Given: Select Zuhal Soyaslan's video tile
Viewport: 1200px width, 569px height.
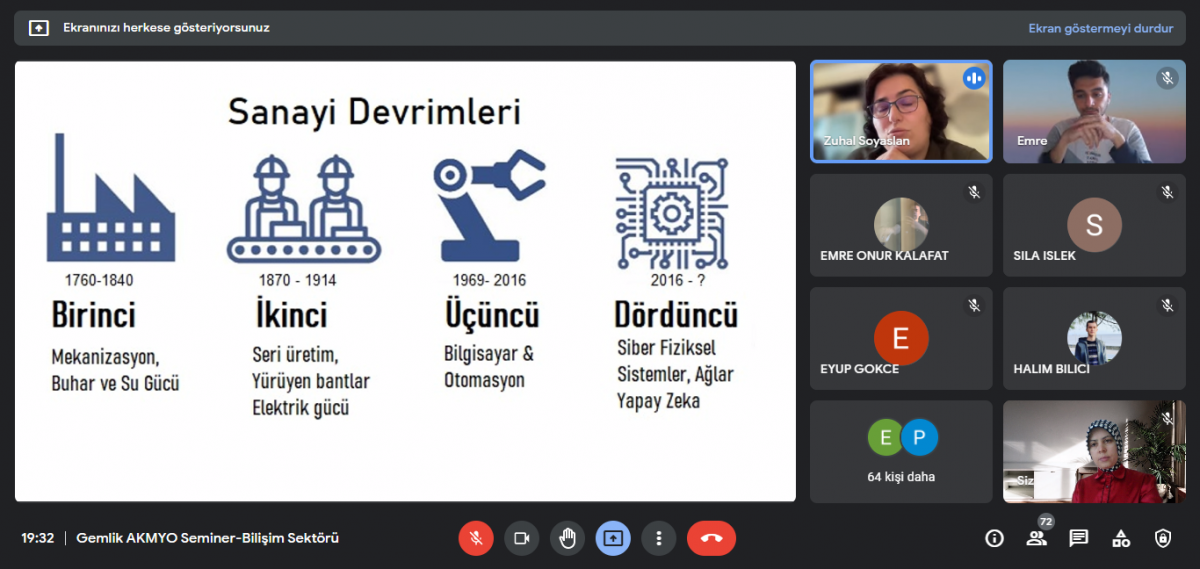Looking at the screenshot, I should [x=901, y=111].
